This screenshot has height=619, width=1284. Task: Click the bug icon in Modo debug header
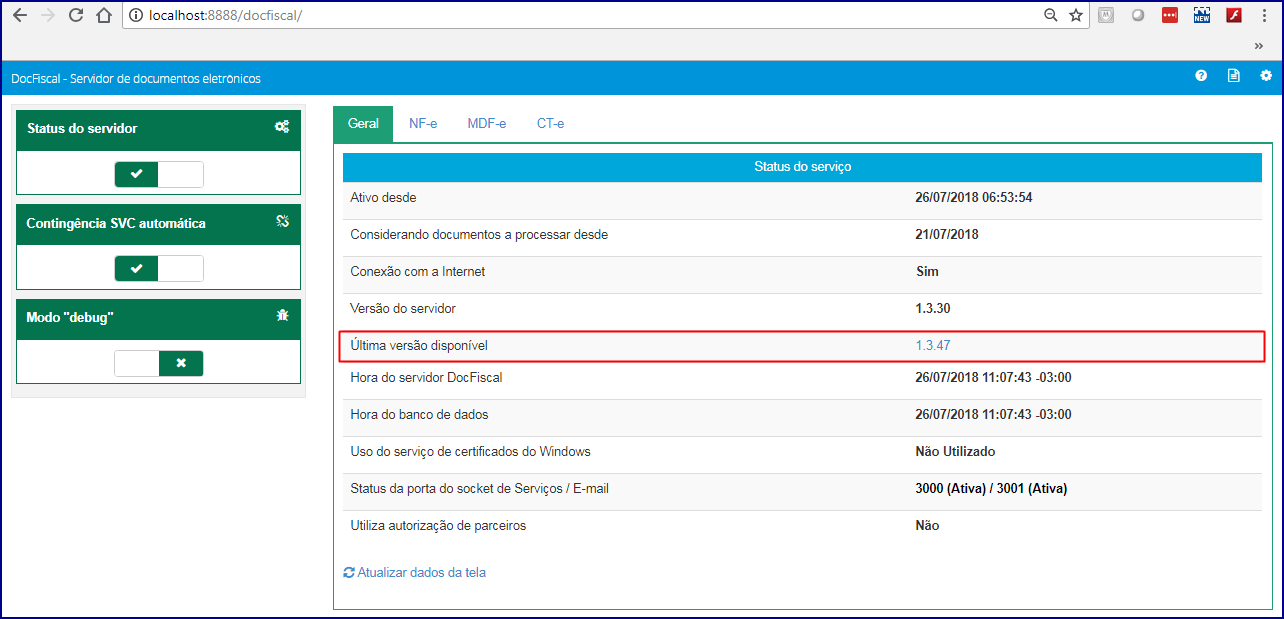283,315
